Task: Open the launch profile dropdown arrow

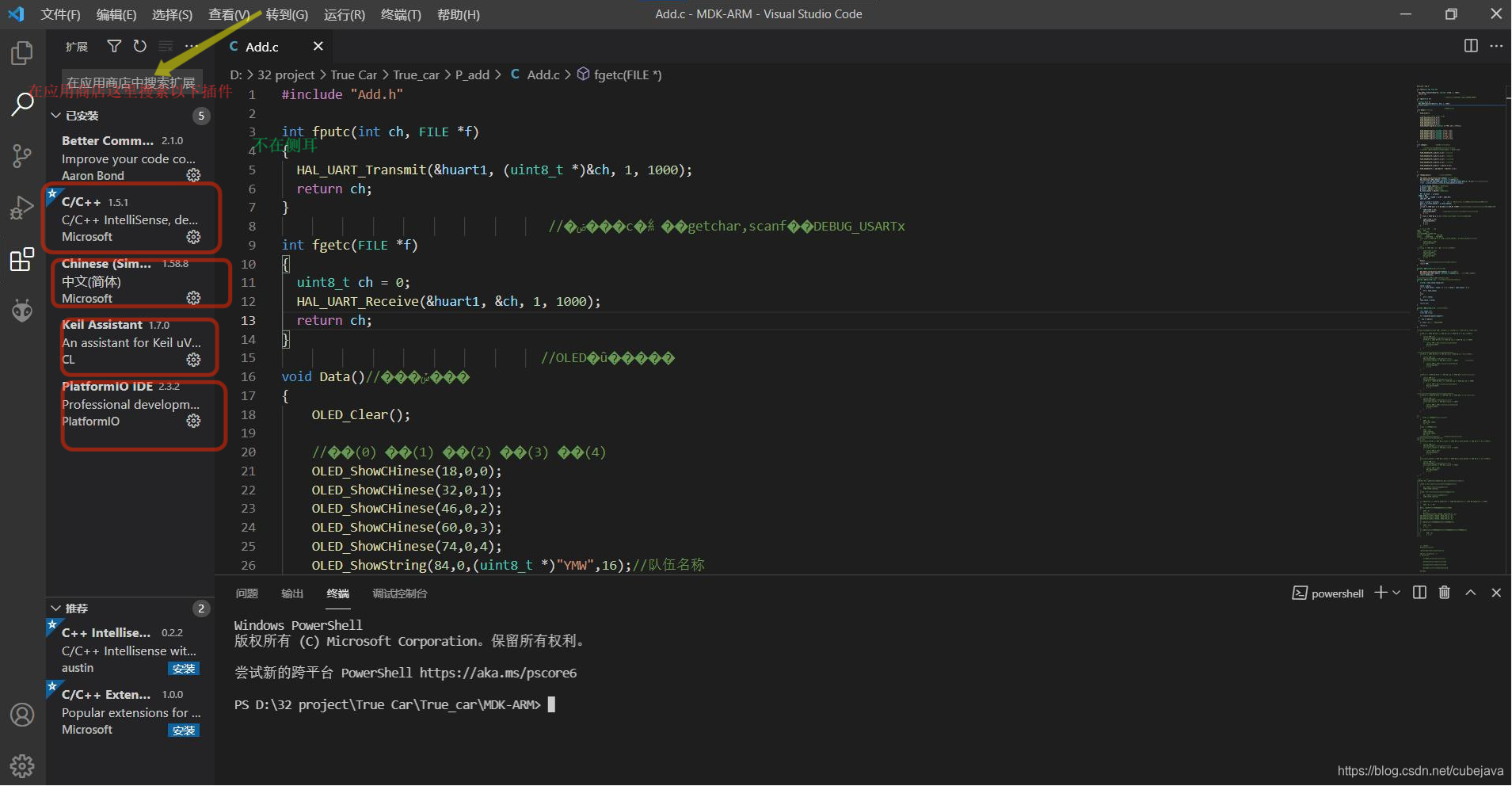Action: (1396, 593)
